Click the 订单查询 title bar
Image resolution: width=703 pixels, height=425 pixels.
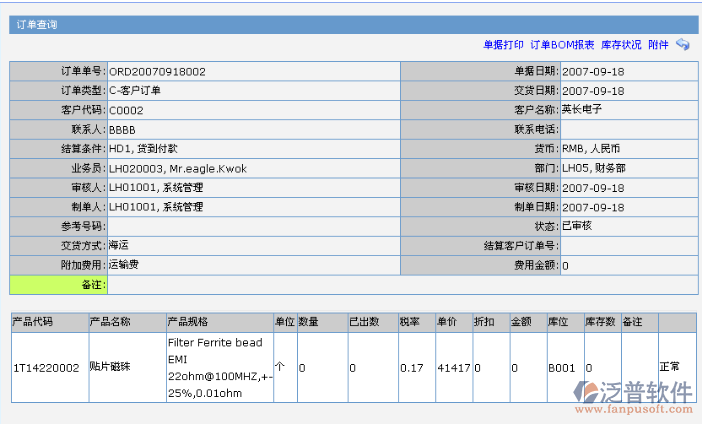(354, 25)
